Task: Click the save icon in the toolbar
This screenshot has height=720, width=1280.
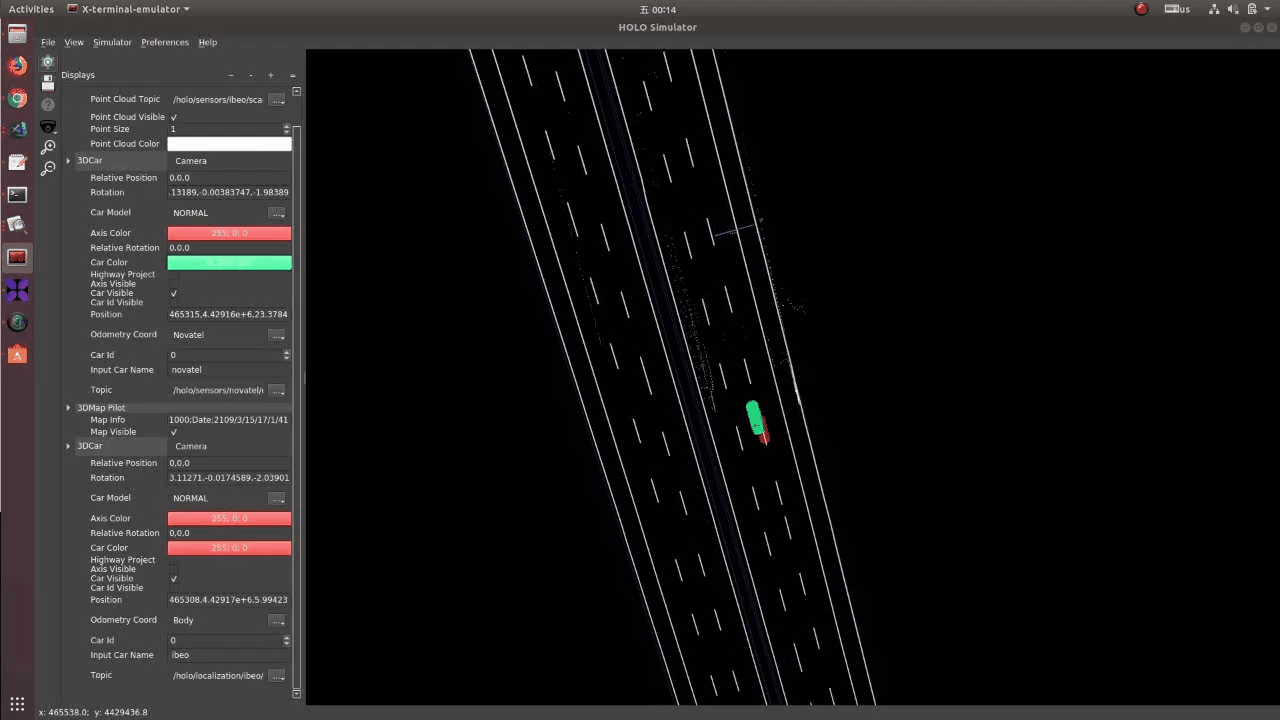Action: (48, 83)
